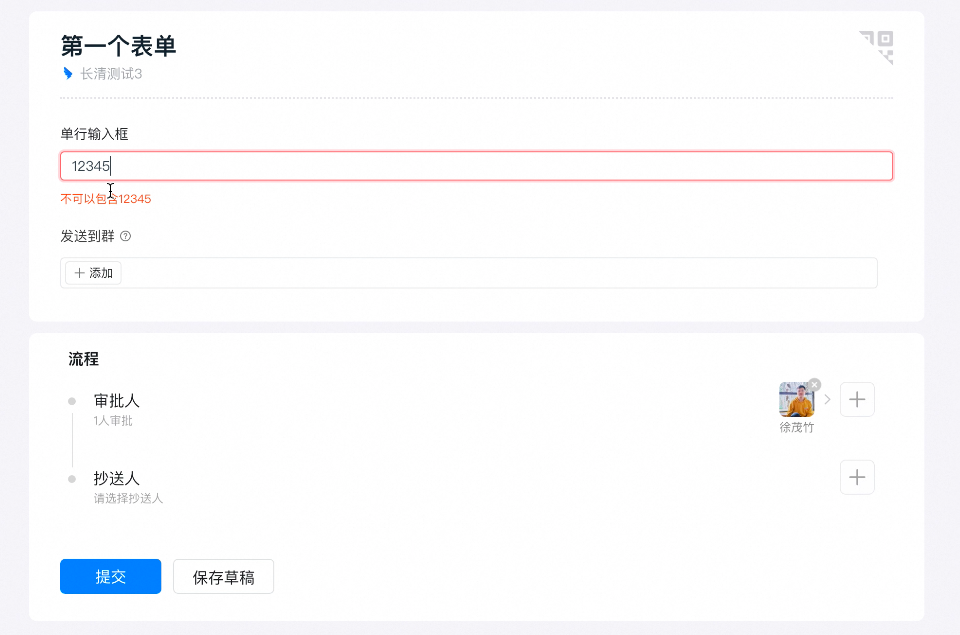Screen dimensions: 960x635
Task: Click the plus button in 审批人 row
Action: pos(857,399)
